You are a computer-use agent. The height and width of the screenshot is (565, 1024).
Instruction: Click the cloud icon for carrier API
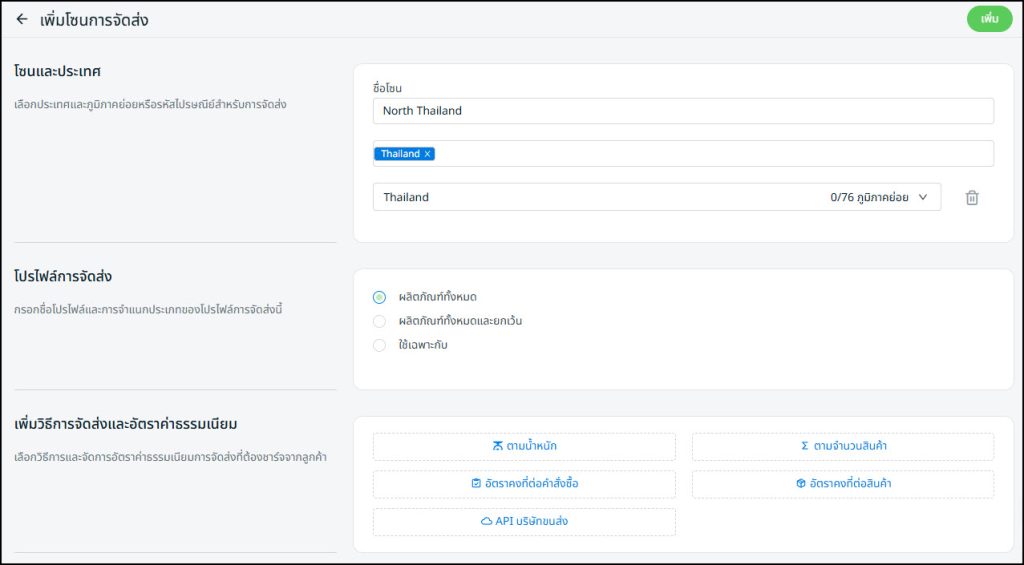(x=486, y=522)
